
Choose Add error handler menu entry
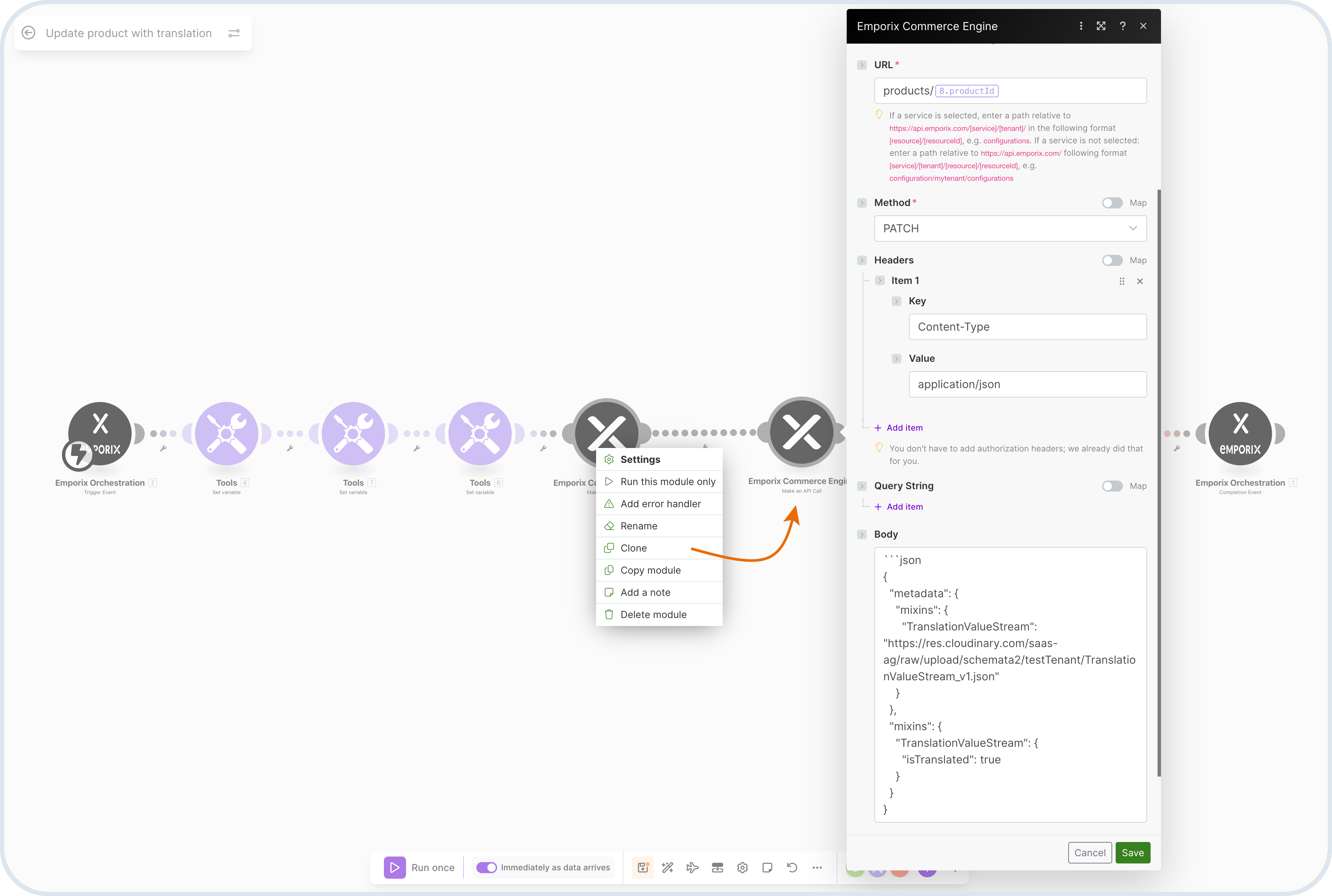660,503
